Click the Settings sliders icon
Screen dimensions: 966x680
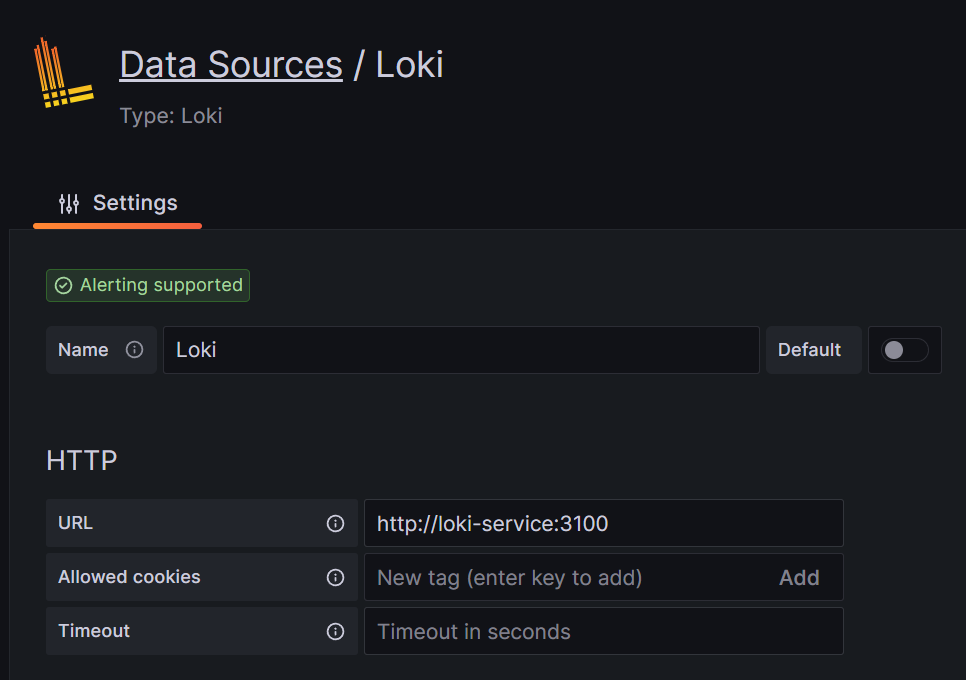click(x=69, y=203)
